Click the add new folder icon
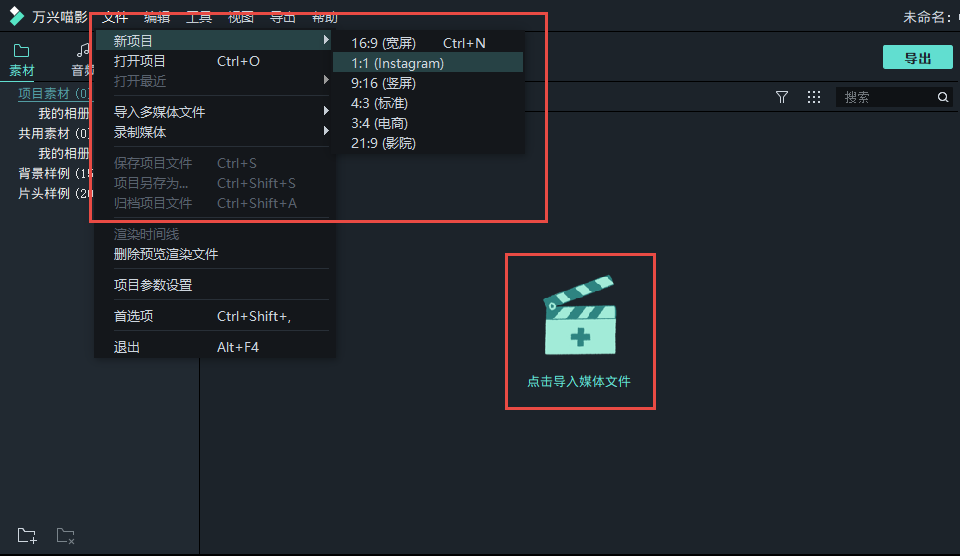 point(27,536)
